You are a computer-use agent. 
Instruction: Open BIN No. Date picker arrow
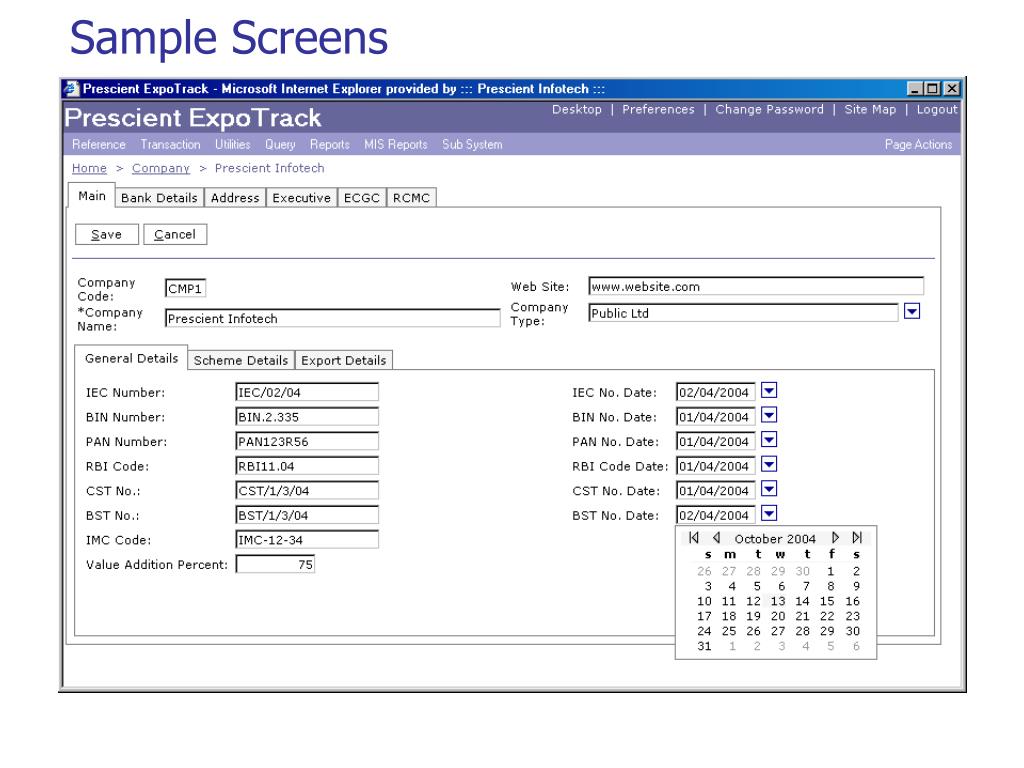coord(769,415)
